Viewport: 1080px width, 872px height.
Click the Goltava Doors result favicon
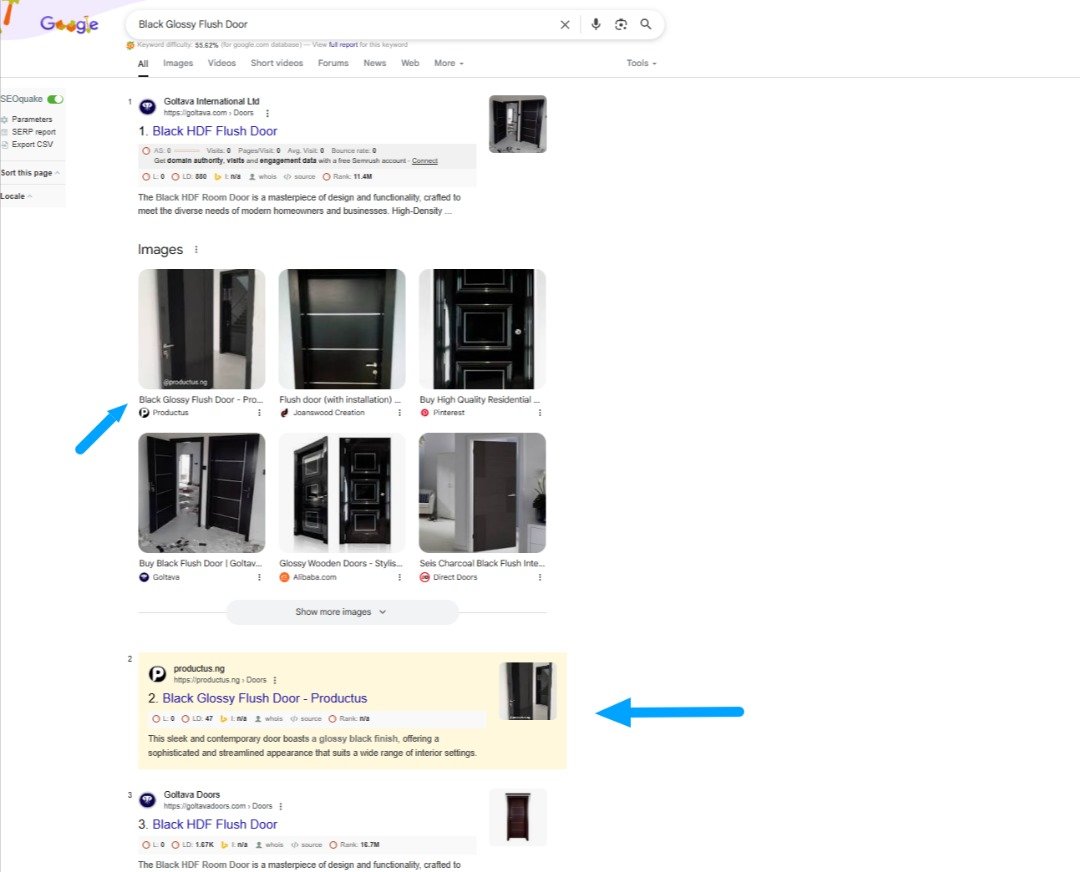[147, 800]
